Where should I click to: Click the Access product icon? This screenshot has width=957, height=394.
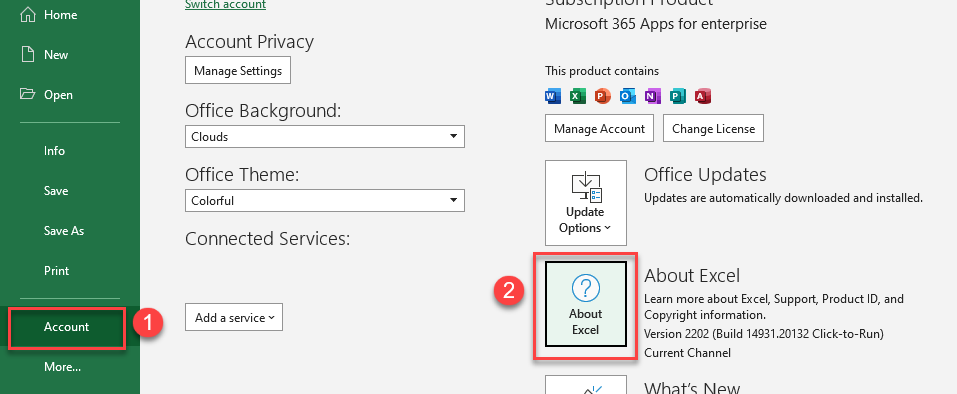703,96
